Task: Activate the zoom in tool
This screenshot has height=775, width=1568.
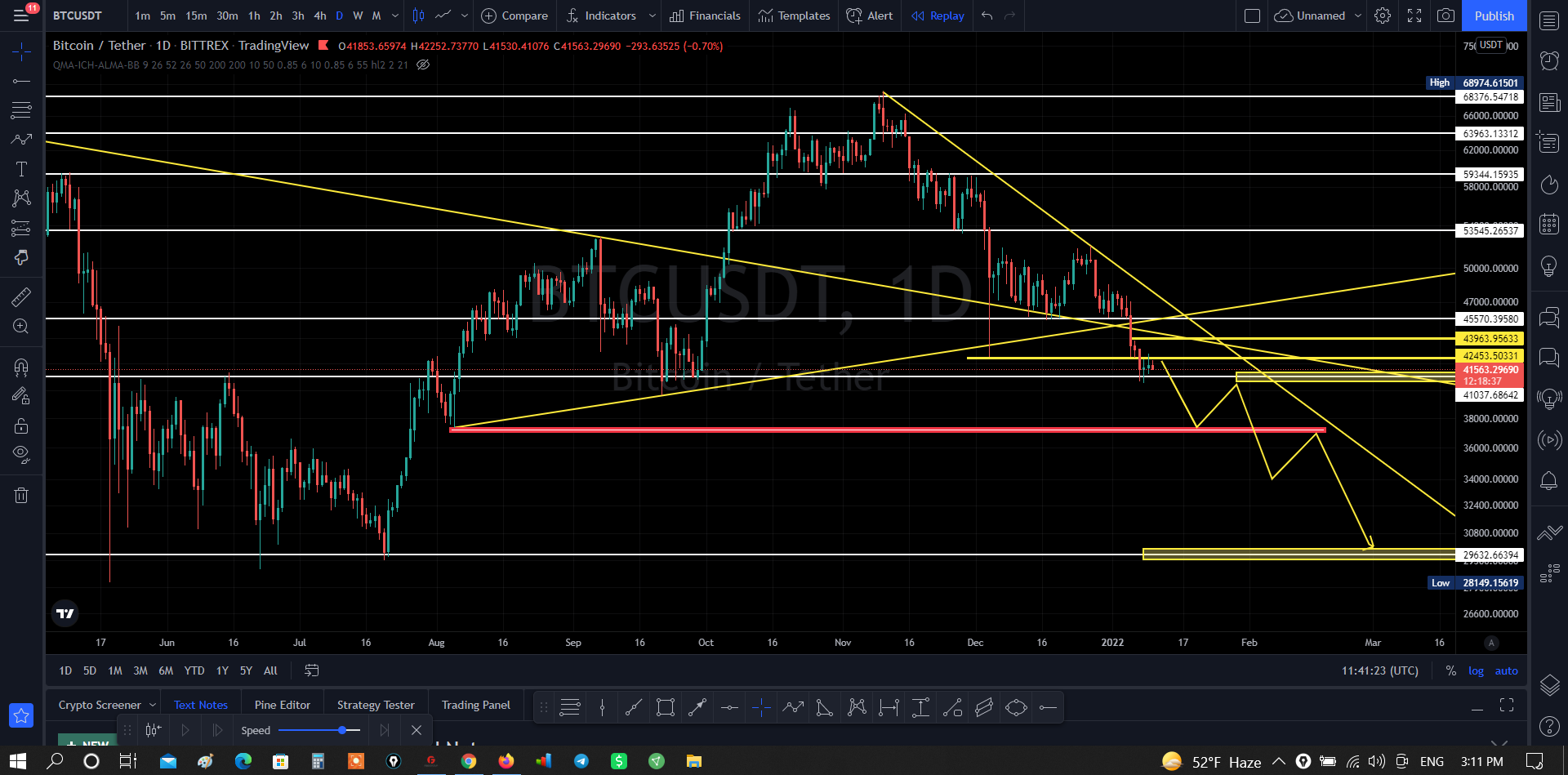Action: click(21, 327)
